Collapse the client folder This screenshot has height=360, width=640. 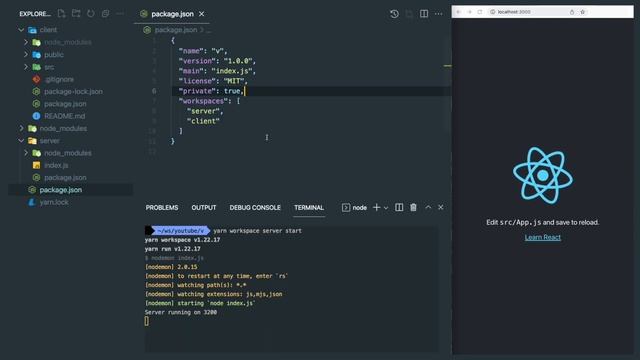coord(21,30)
